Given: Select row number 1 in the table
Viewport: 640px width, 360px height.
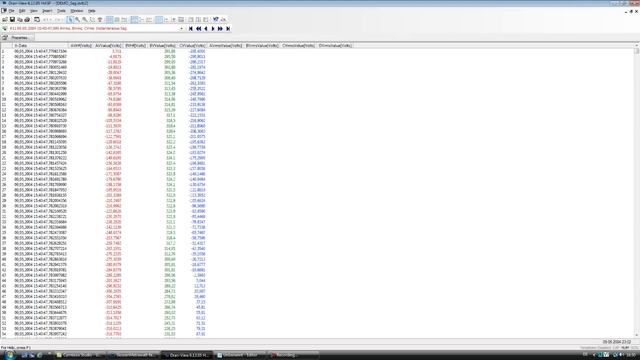Looking at the screenshot, I should [x=3, y=51].
